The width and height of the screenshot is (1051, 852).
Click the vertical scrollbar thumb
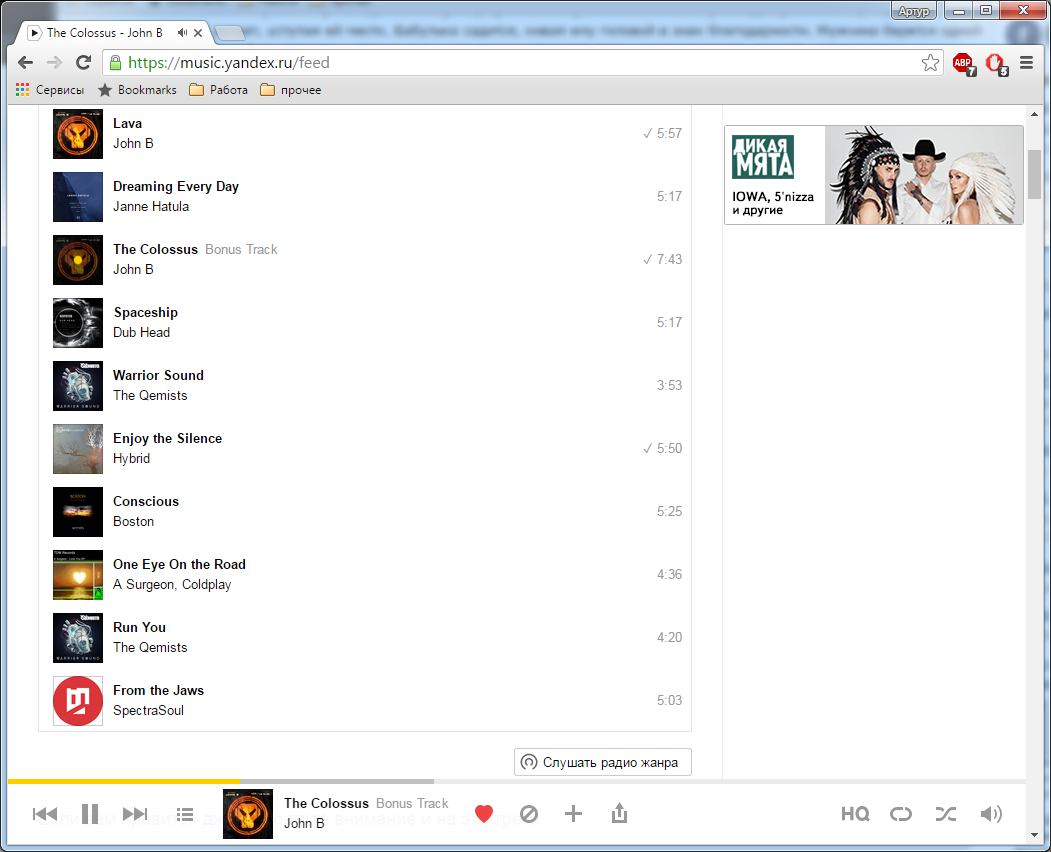[1034, 174]
